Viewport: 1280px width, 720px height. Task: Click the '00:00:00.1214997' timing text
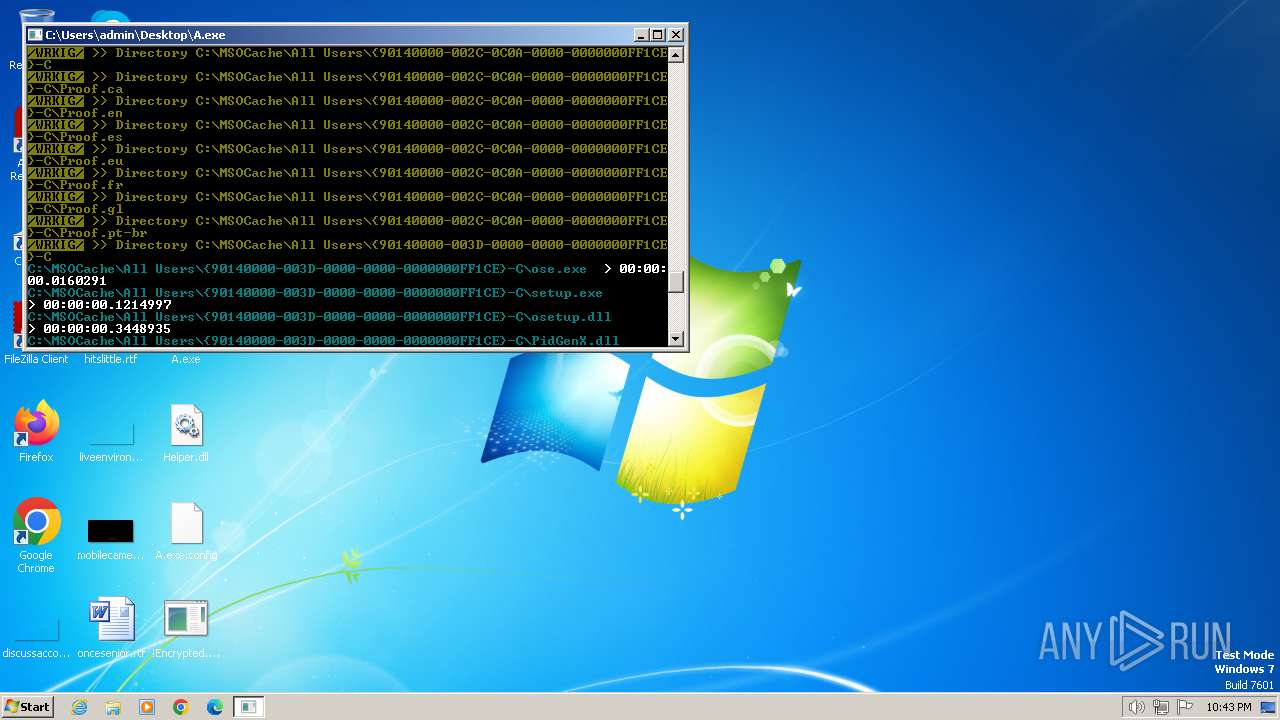(x=107, y=305)
